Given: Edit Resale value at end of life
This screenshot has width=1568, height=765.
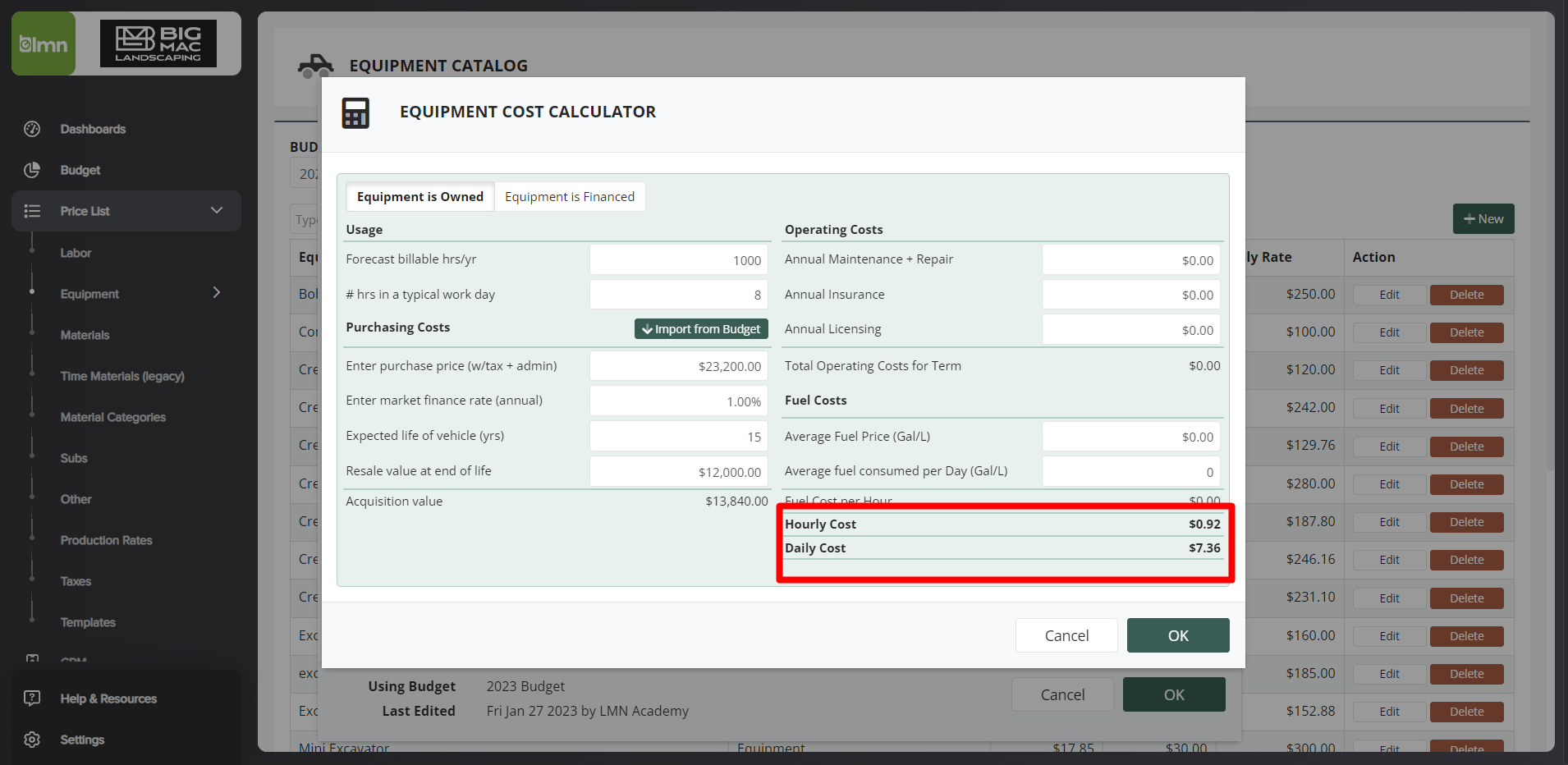Looking at the screenshot, I should (x=679, y=471).
